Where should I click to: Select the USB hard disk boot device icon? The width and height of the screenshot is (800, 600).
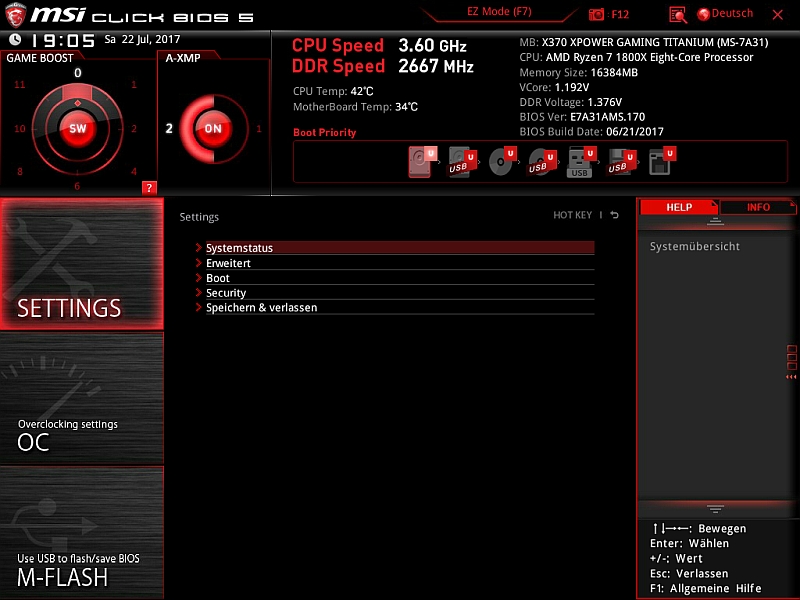(x=461, y=162)
